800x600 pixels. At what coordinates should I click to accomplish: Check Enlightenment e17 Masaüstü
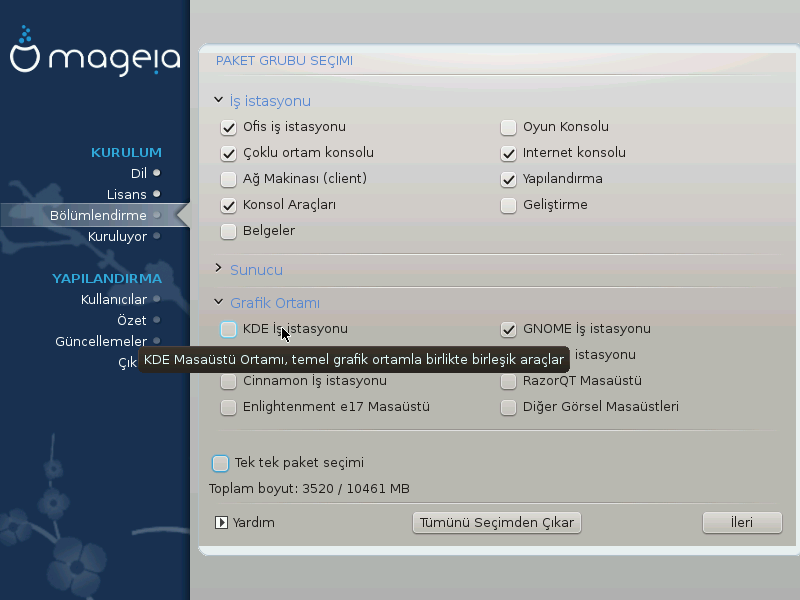(228, 407)
